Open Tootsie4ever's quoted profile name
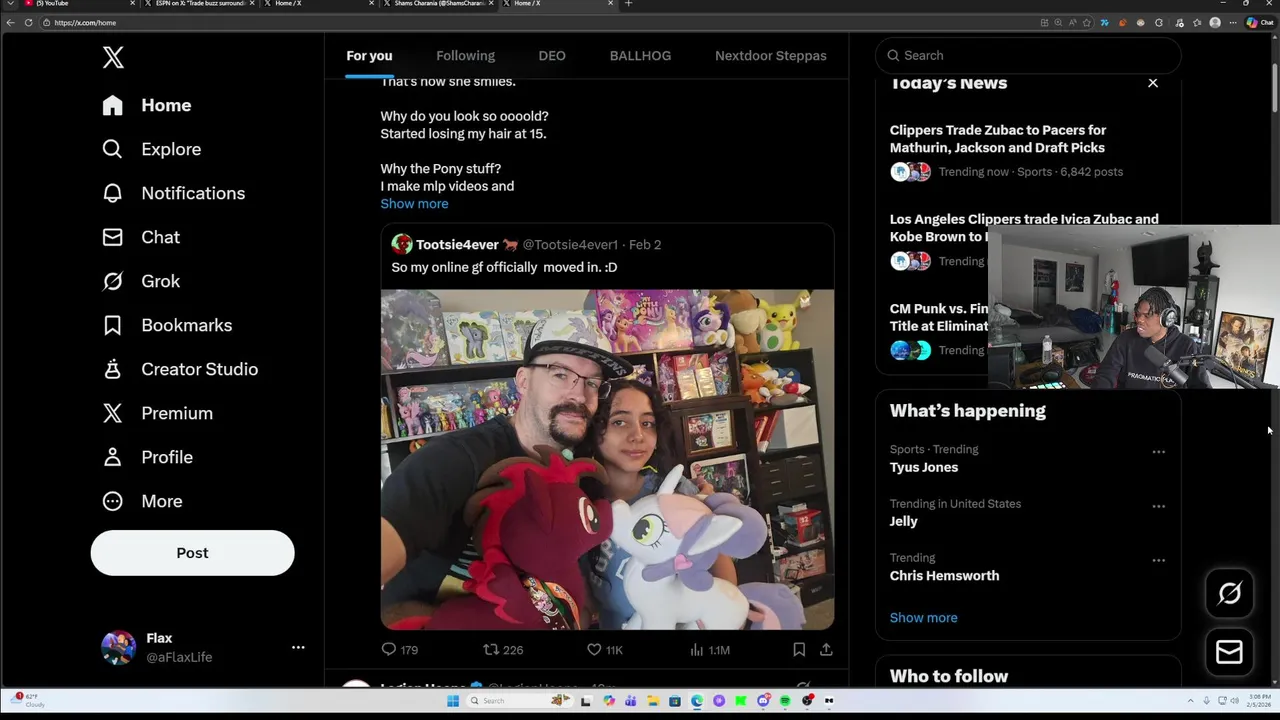 (457, 245)
